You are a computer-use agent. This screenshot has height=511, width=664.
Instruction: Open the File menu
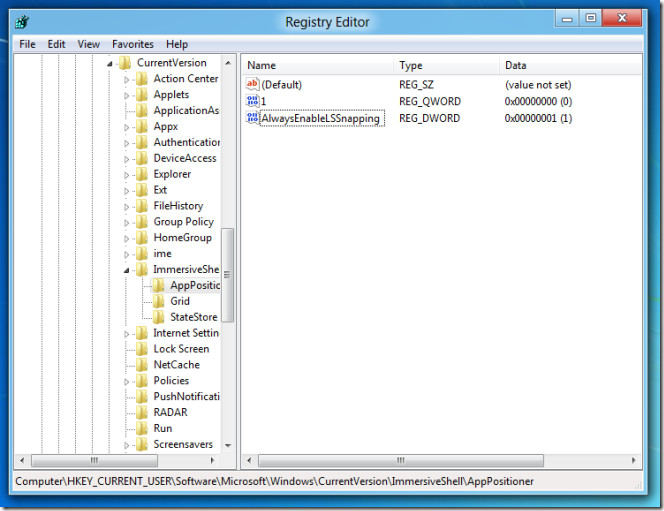point(27,44)
